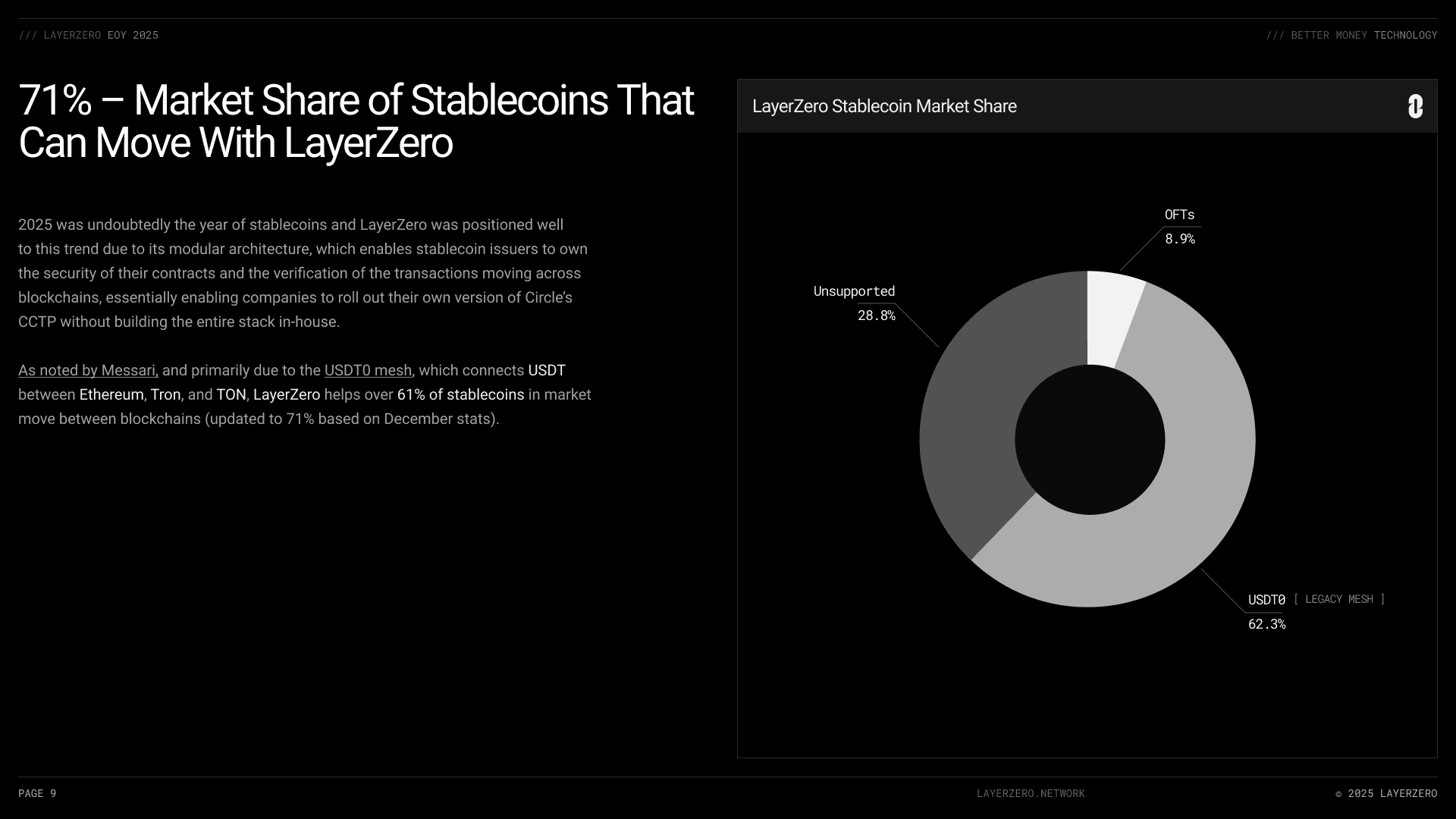Click the 28.8% value label

[876, 315]
